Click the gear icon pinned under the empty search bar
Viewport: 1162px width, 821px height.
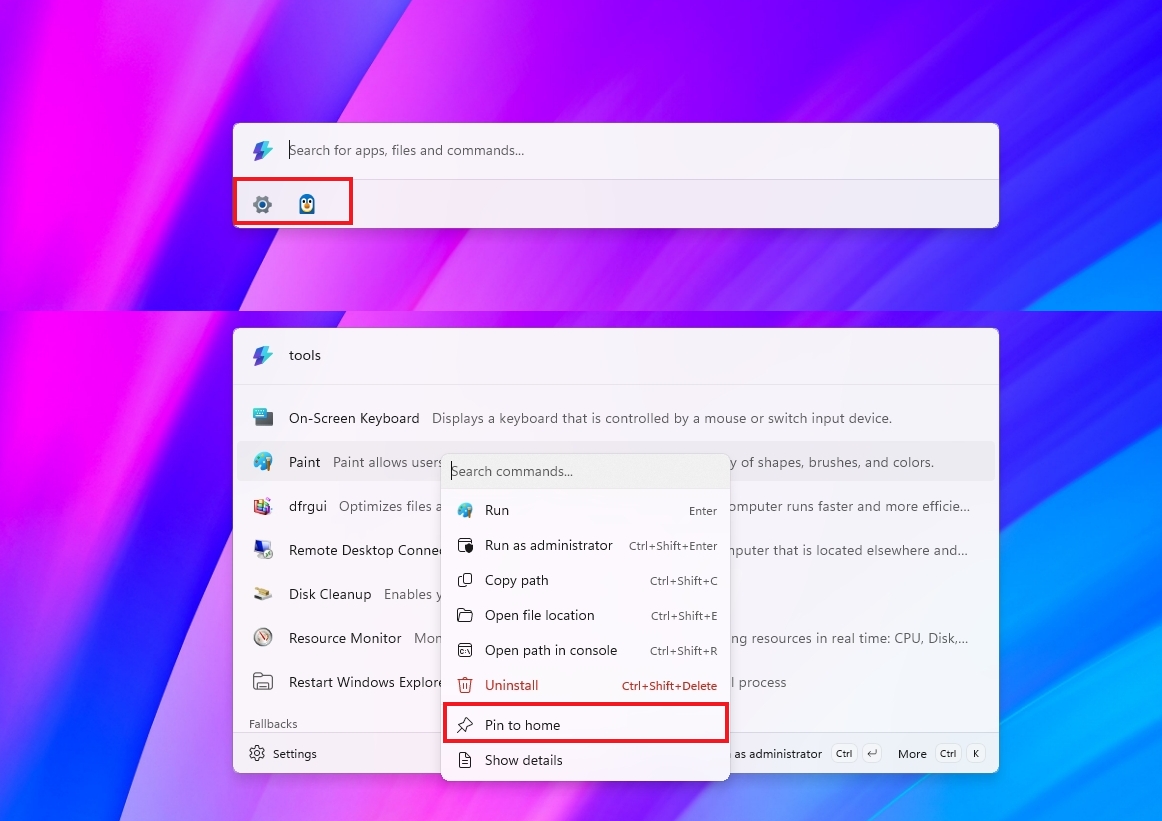(262, 204)
